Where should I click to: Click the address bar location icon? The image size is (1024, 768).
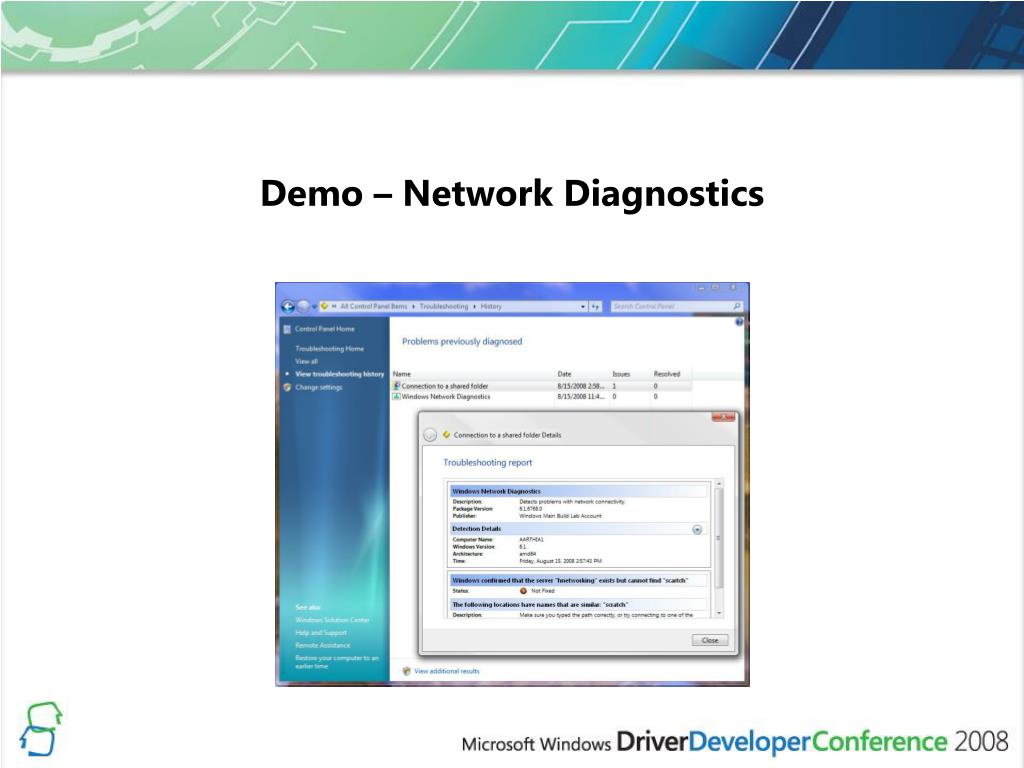point(324,306)
